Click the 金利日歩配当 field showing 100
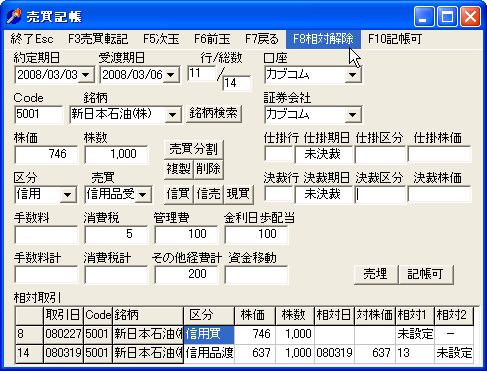This screenshot has width=487, height=371. [256, 235]
